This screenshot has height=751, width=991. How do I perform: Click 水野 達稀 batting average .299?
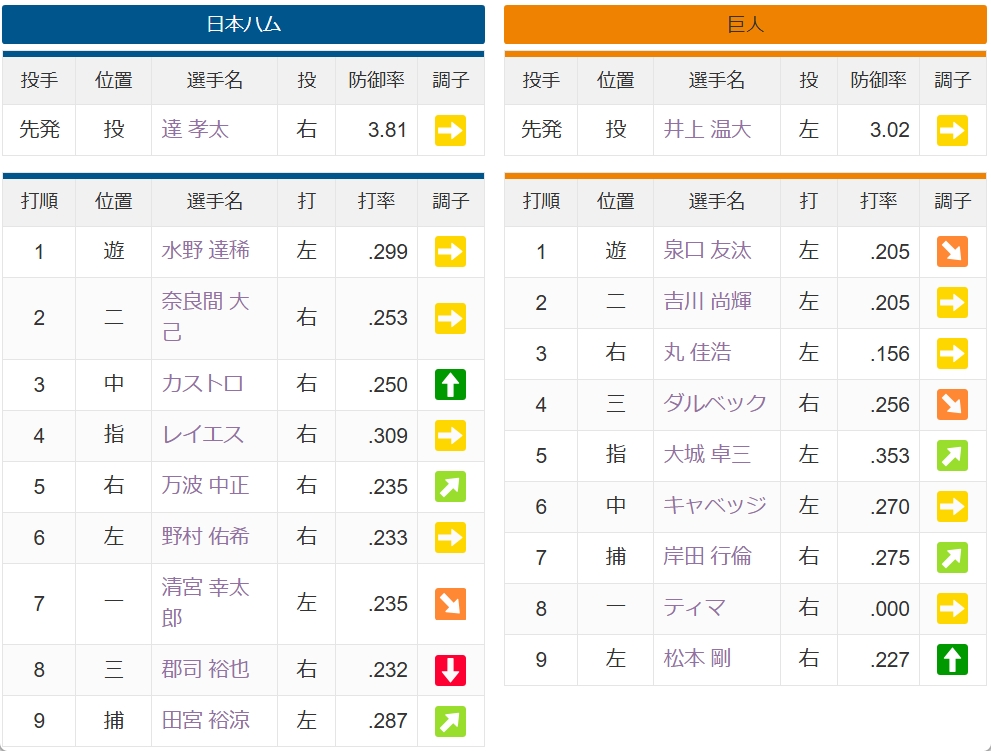tap(388, 252)
